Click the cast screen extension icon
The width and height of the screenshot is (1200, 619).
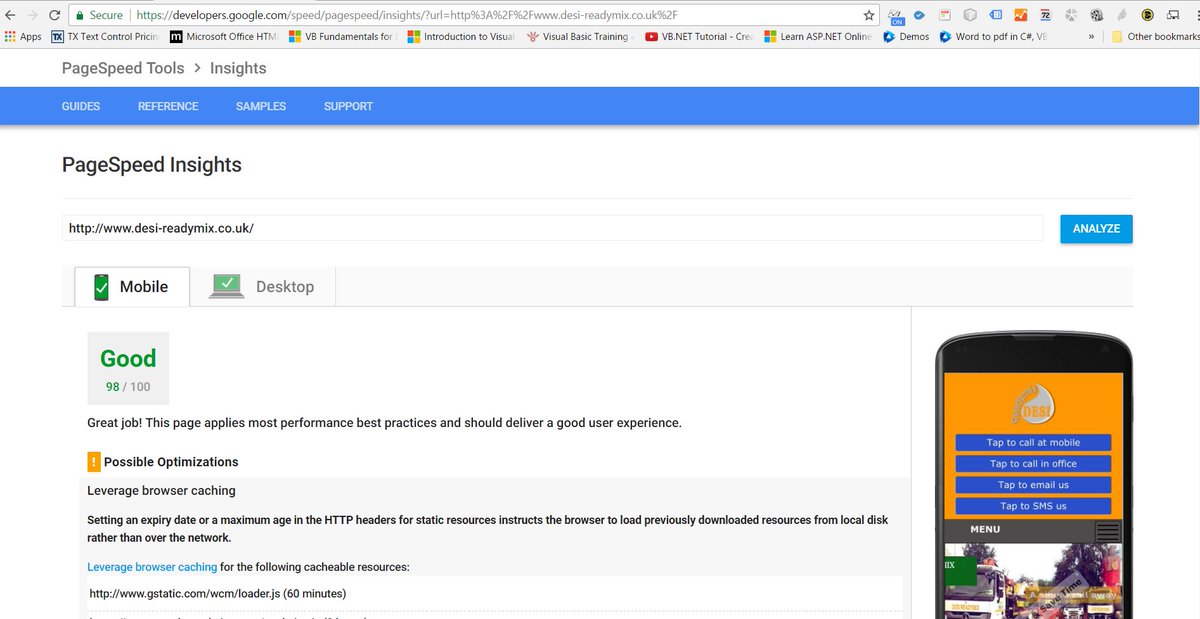[1172, 15]
